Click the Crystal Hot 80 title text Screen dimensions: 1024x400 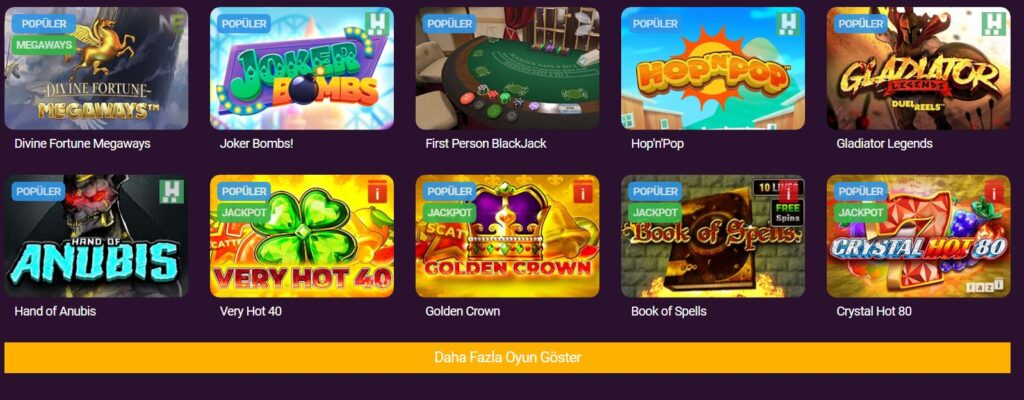tap(874, 311)
